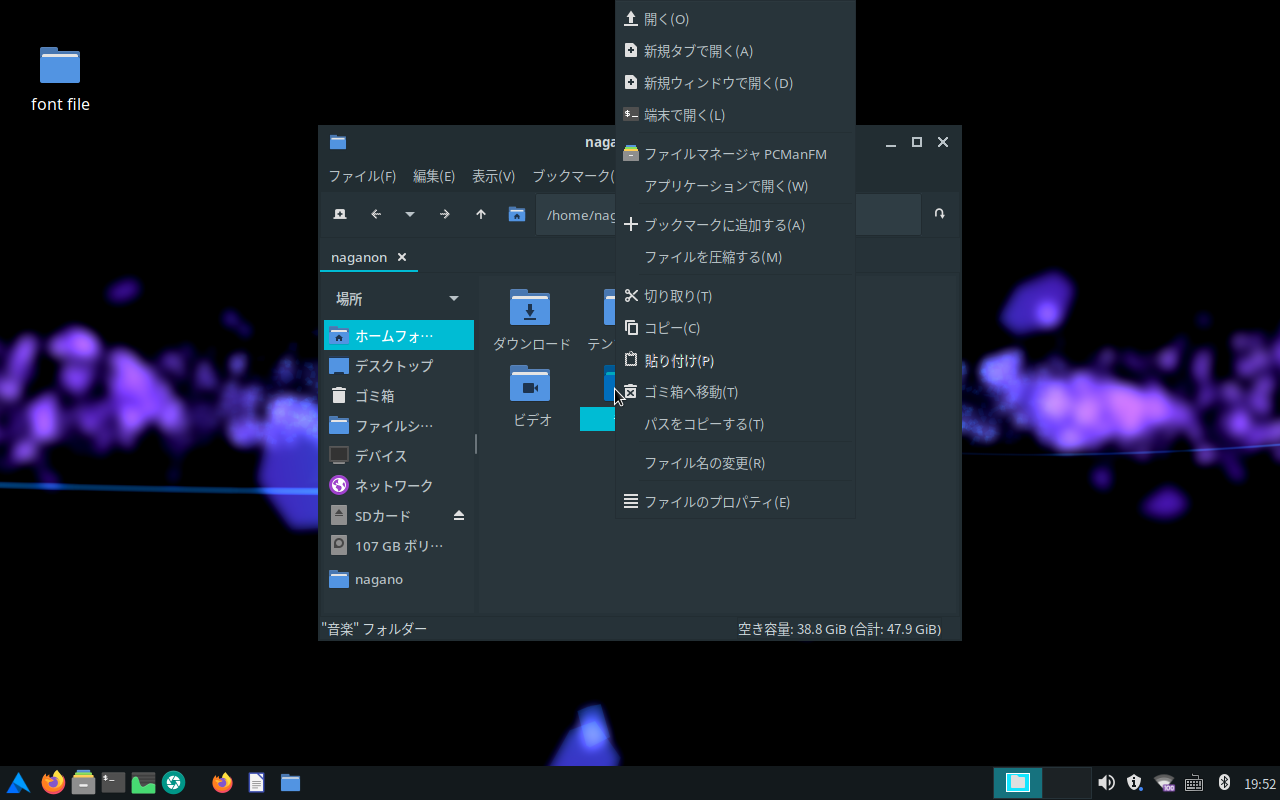Expand the keyboard layout tray indicator
The width and height of the screenshot is (1280, 800).
(x=1193, y=783)
